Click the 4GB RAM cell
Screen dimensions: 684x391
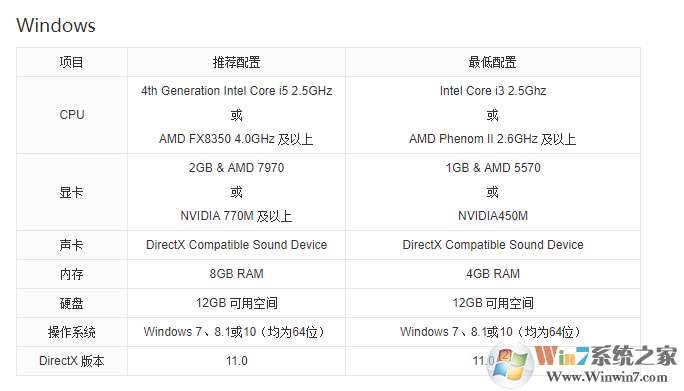[493, 274]
